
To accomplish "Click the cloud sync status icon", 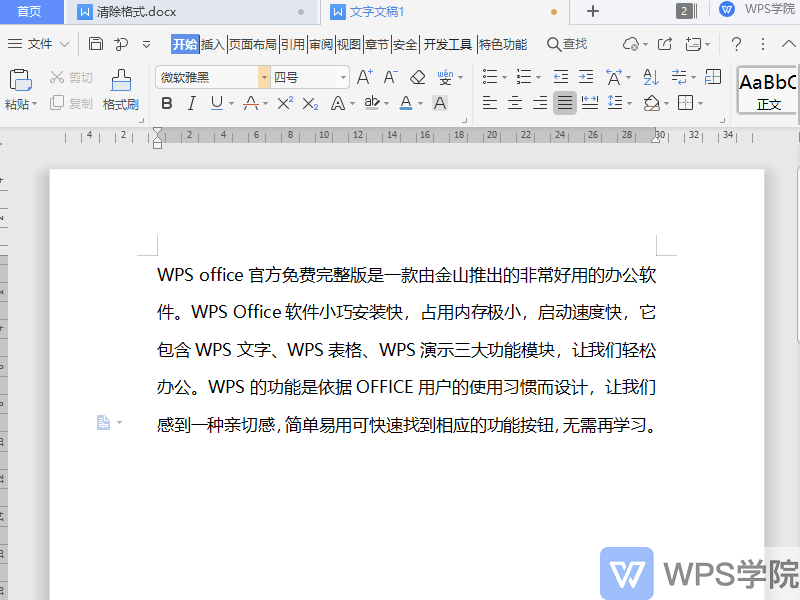I will pyautogui.click(x=631, y=44).
